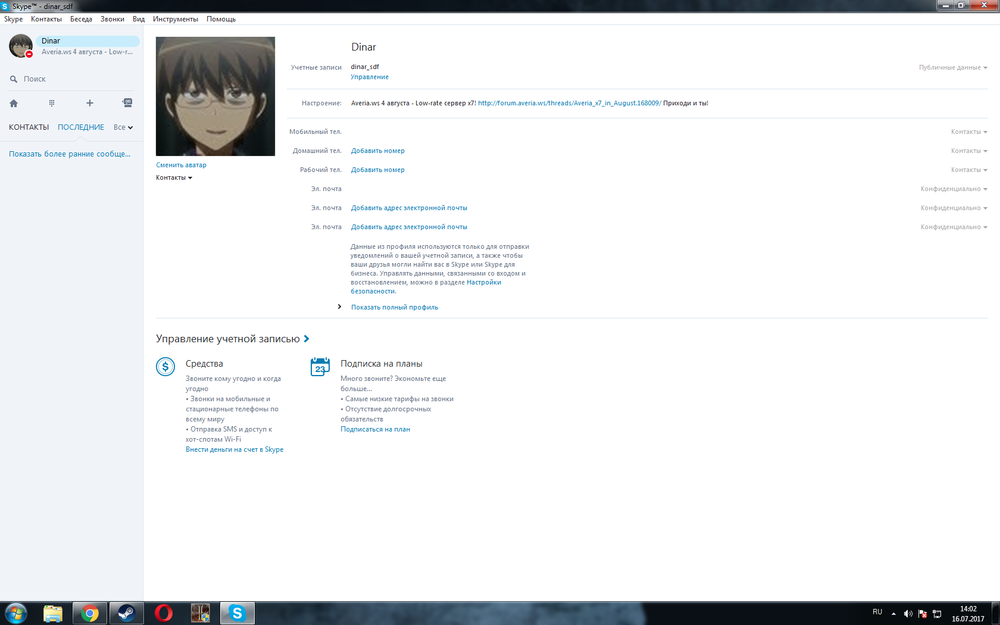Click the plus icon to add contact
The height and width of the screenshot is (625, 1000).
pyautogui.click(x=89, y=103)
